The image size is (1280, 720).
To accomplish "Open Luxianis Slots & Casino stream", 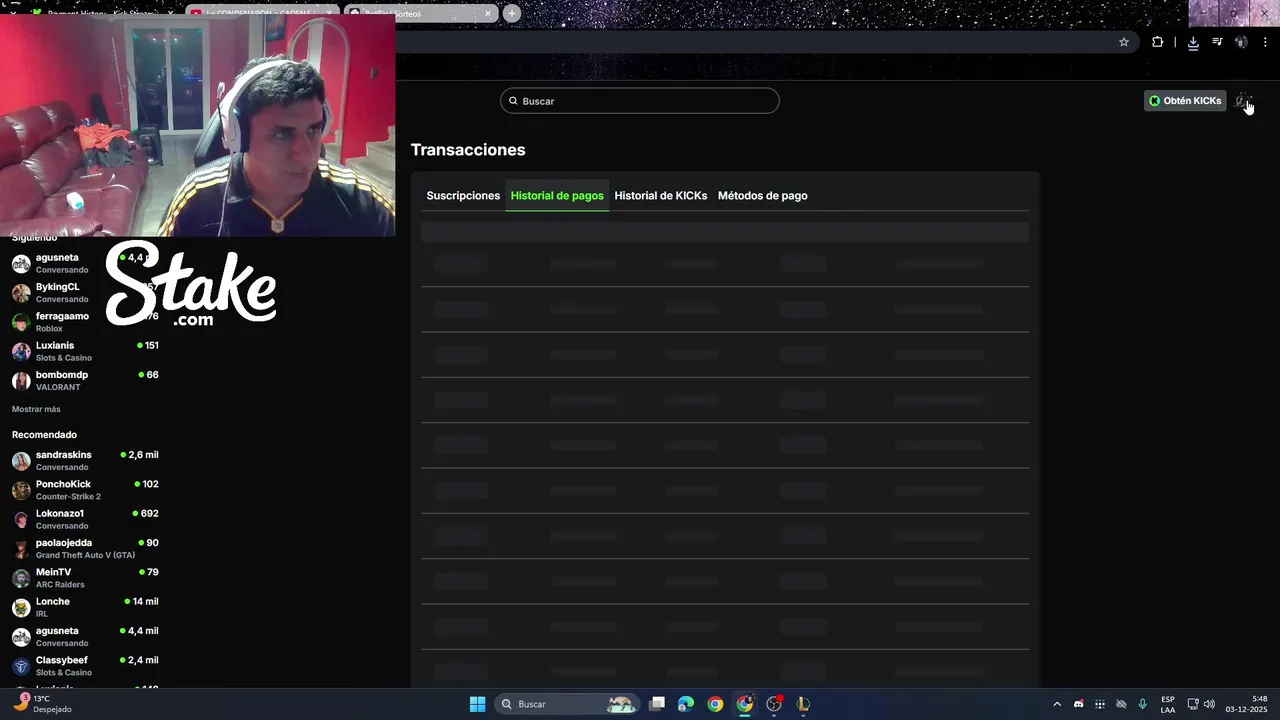I will pyautogui.click(x=85, y=351).
